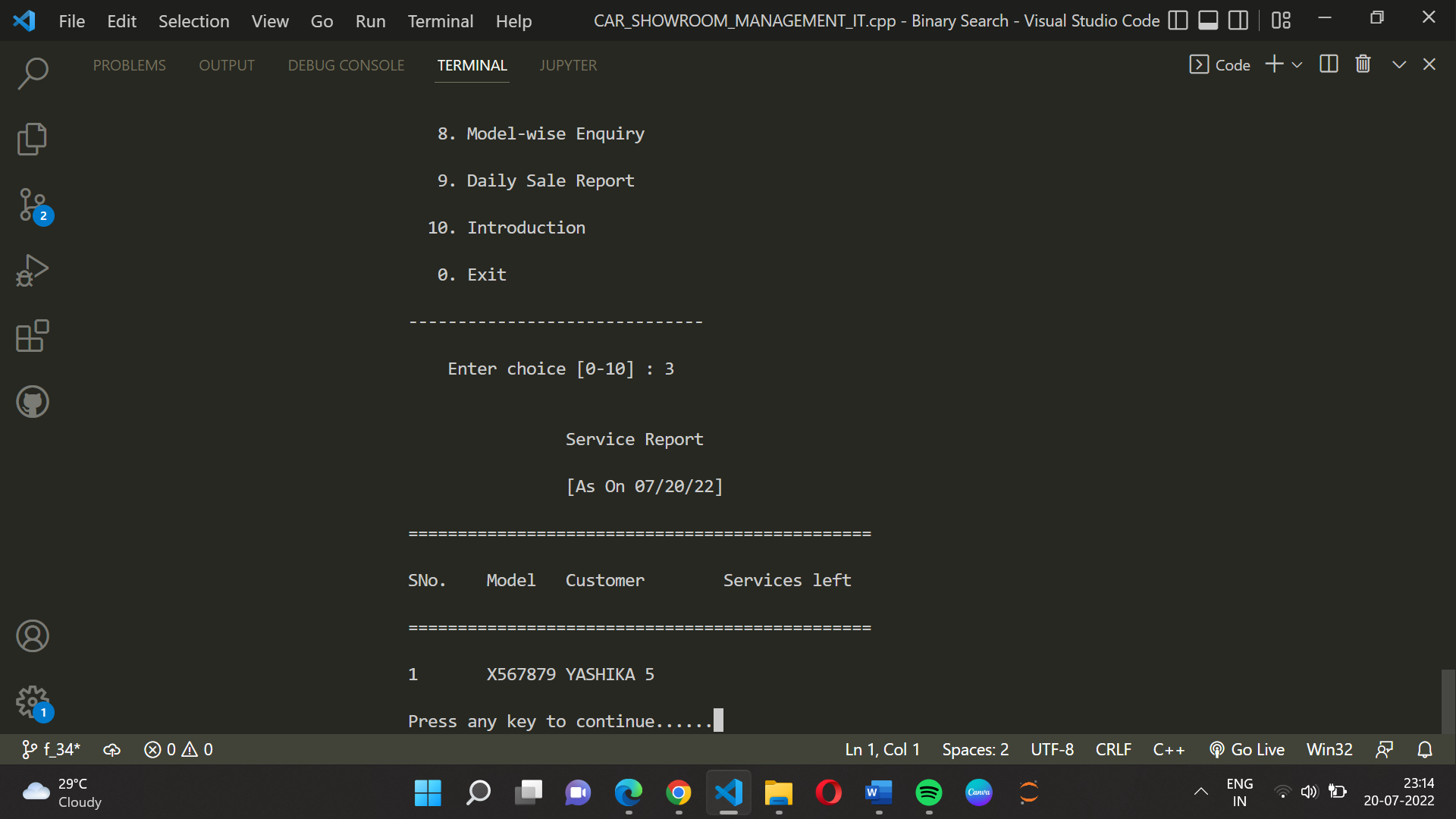
Task: Open the Run and Debug view
Action: [33, 271]
